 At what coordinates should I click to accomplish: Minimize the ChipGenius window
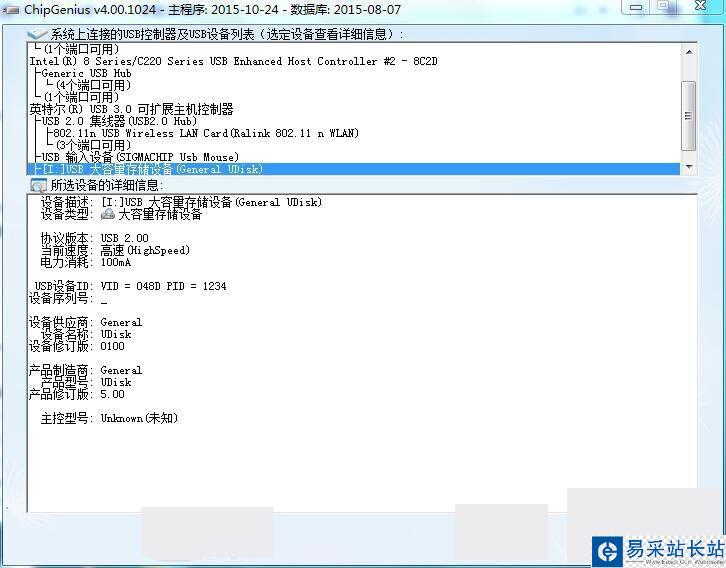click(x=636, y=7)
